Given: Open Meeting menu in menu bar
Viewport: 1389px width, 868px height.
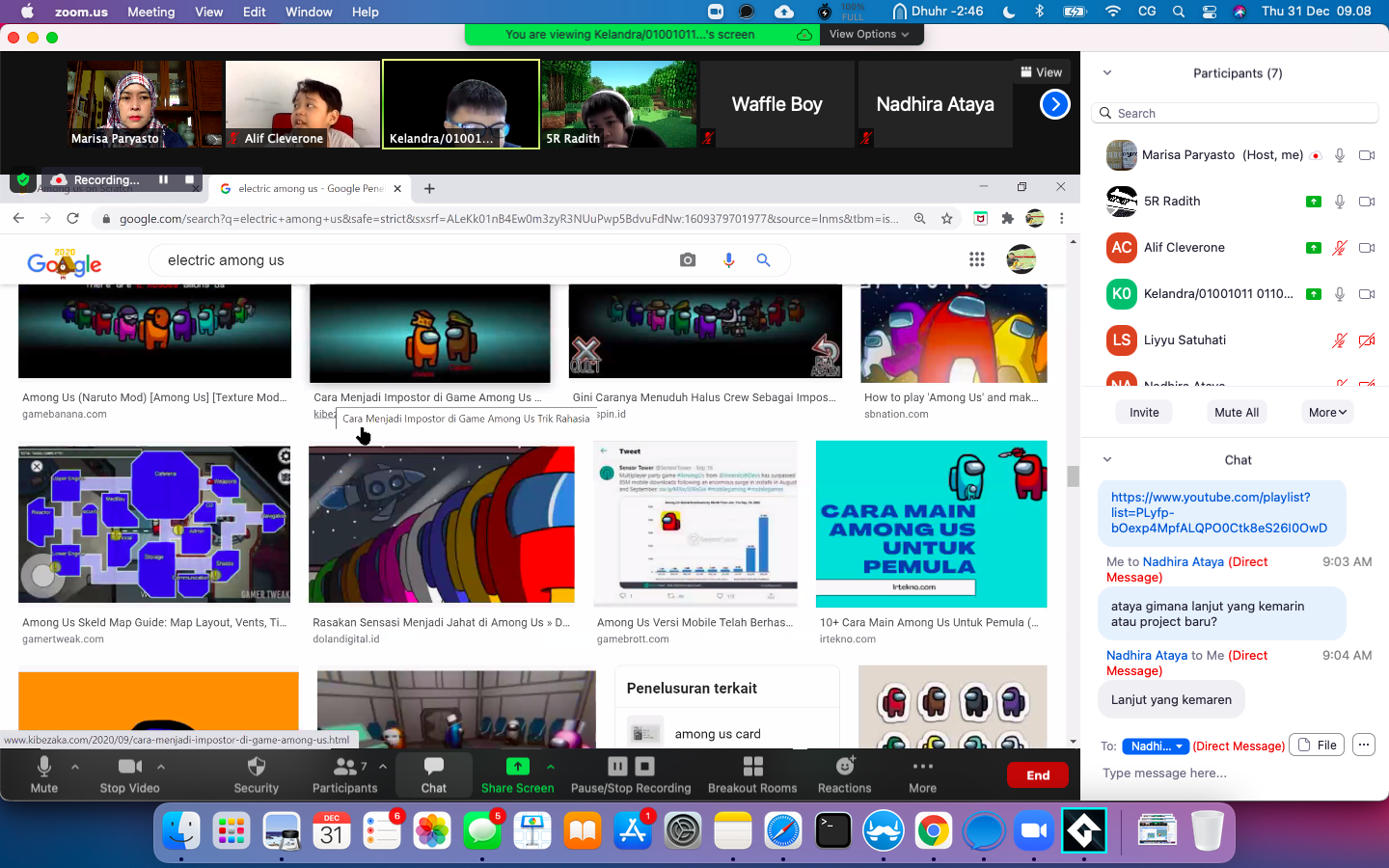Looking at the screenshot, I should [151, 12].
